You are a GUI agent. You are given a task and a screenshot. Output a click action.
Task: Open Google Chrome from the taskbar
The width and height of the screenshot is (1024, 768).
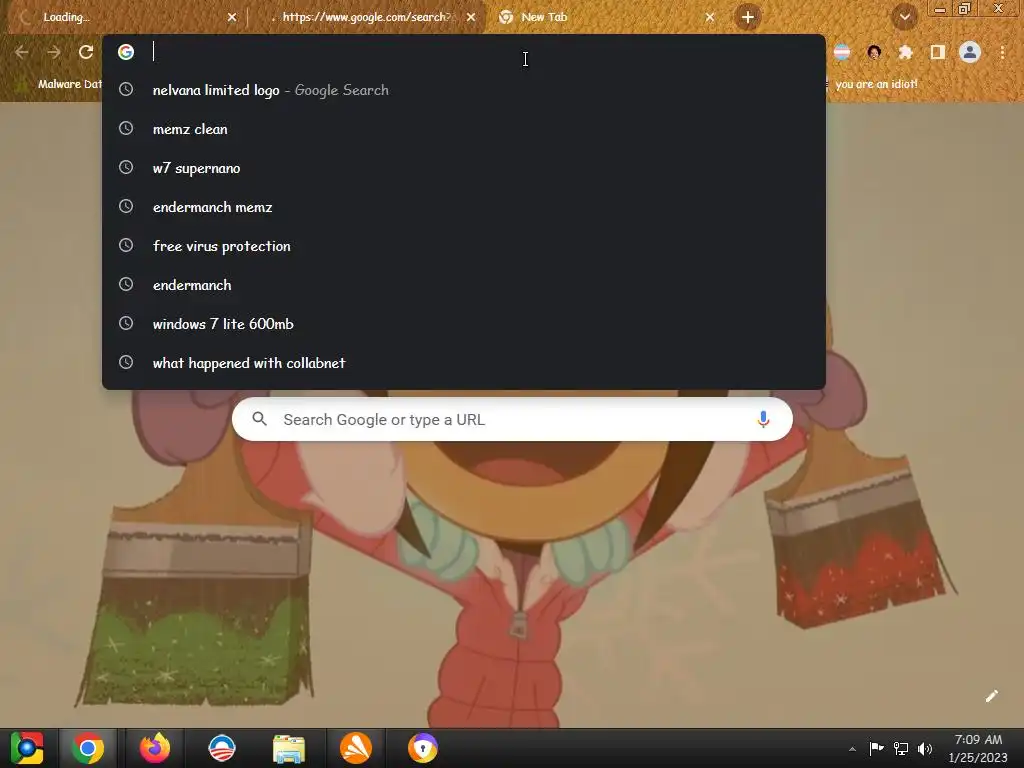coord(88,748)
